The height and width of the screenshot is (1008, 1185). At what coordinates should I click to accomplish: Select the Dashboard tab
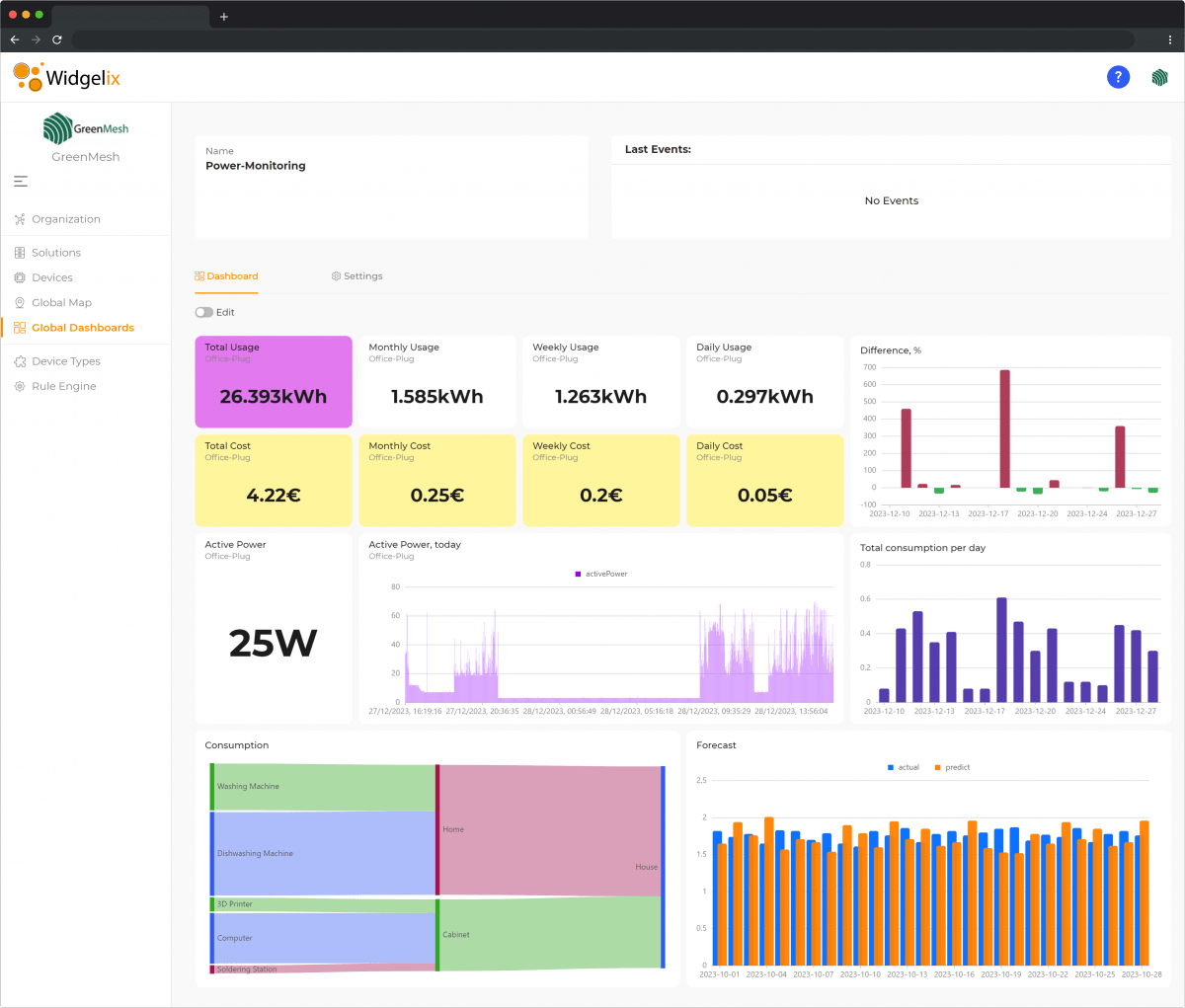click(x=227, y=276)
